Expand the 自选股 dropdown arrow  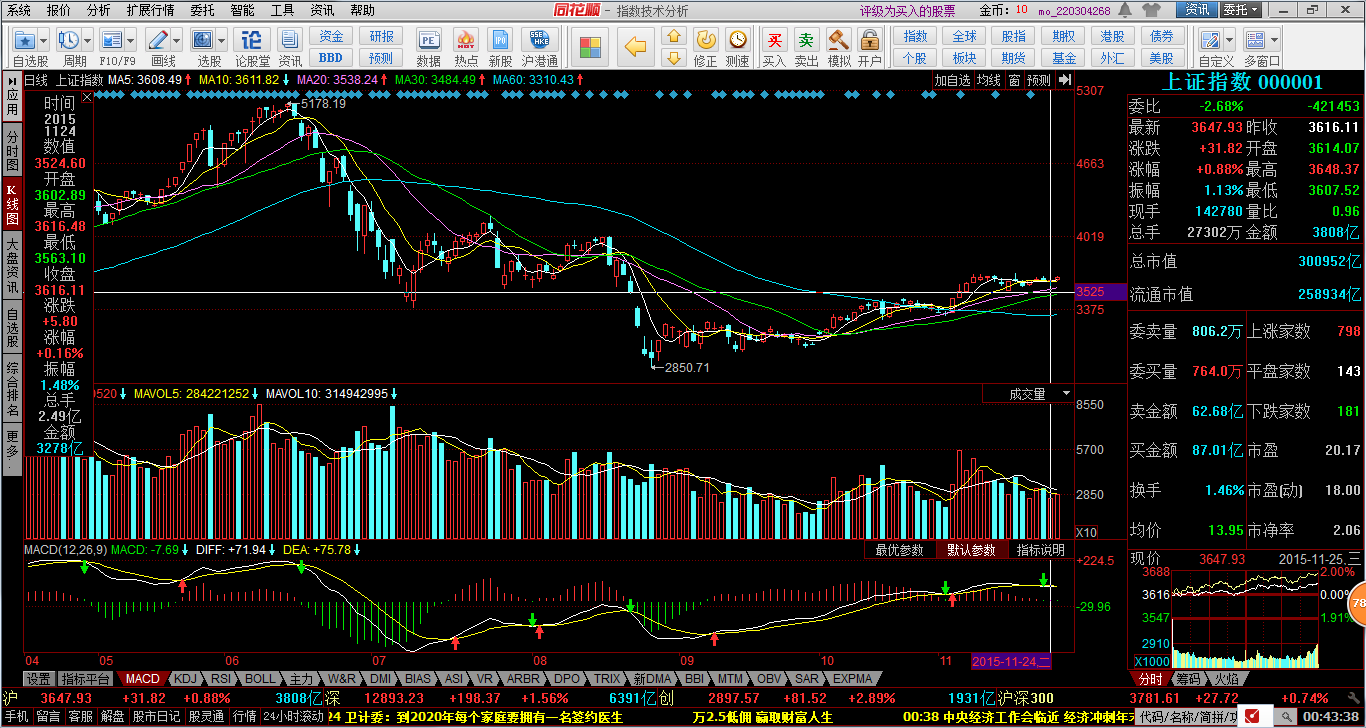[x=44, y=41]
